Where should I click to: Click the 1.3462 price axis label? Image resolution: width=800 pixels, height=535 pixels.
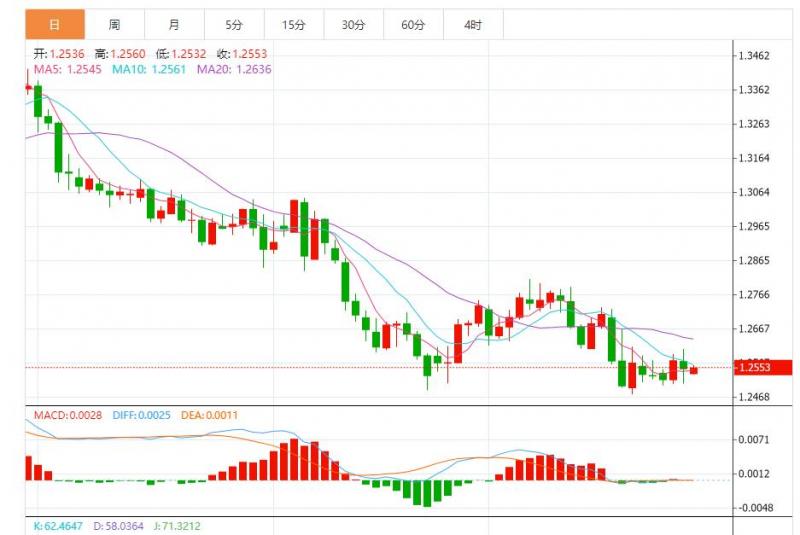pos(754,56)
